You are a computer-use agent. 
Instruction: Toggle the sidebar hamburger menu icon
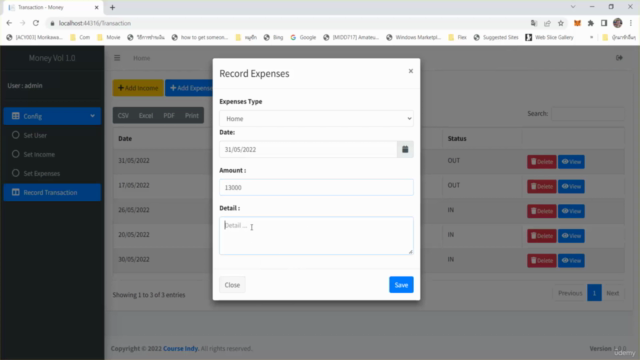click(x=117, y=58)
